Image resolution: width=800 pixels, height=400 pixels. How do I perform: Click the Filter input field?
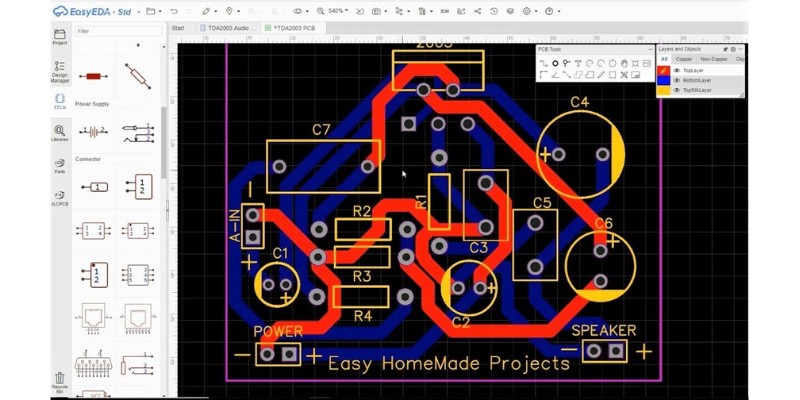(x=118, y=31)
